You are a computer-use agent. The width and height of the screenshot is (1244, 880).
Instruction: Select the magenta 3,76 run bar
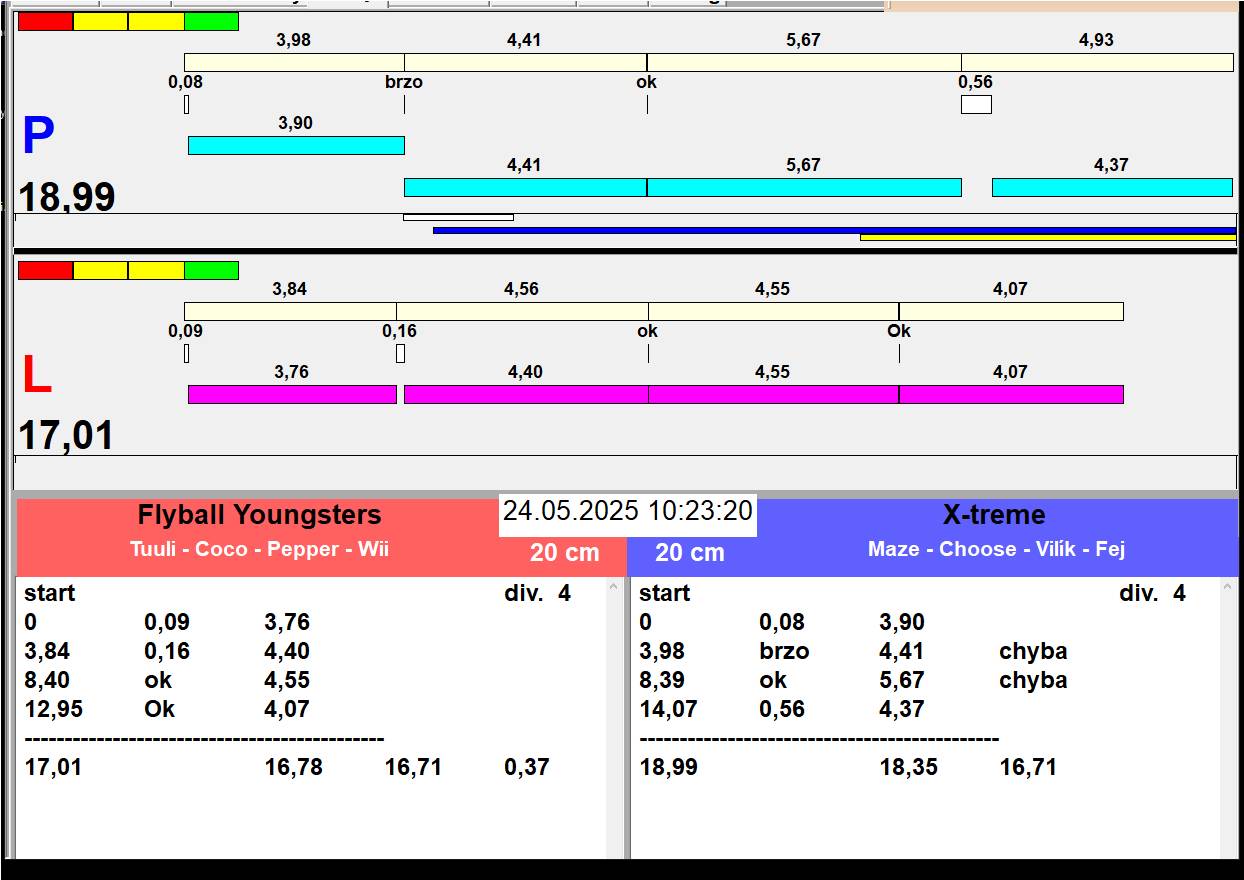[292, 395]
